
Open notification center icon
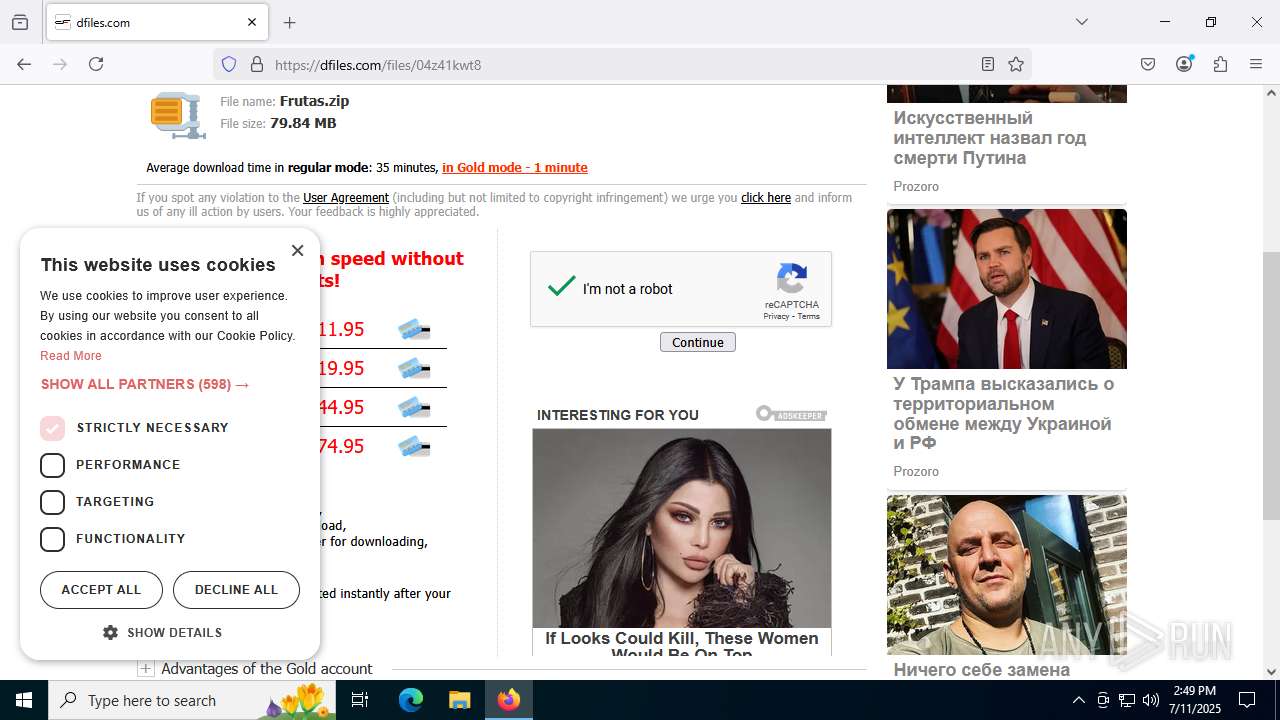[1247, 700]
